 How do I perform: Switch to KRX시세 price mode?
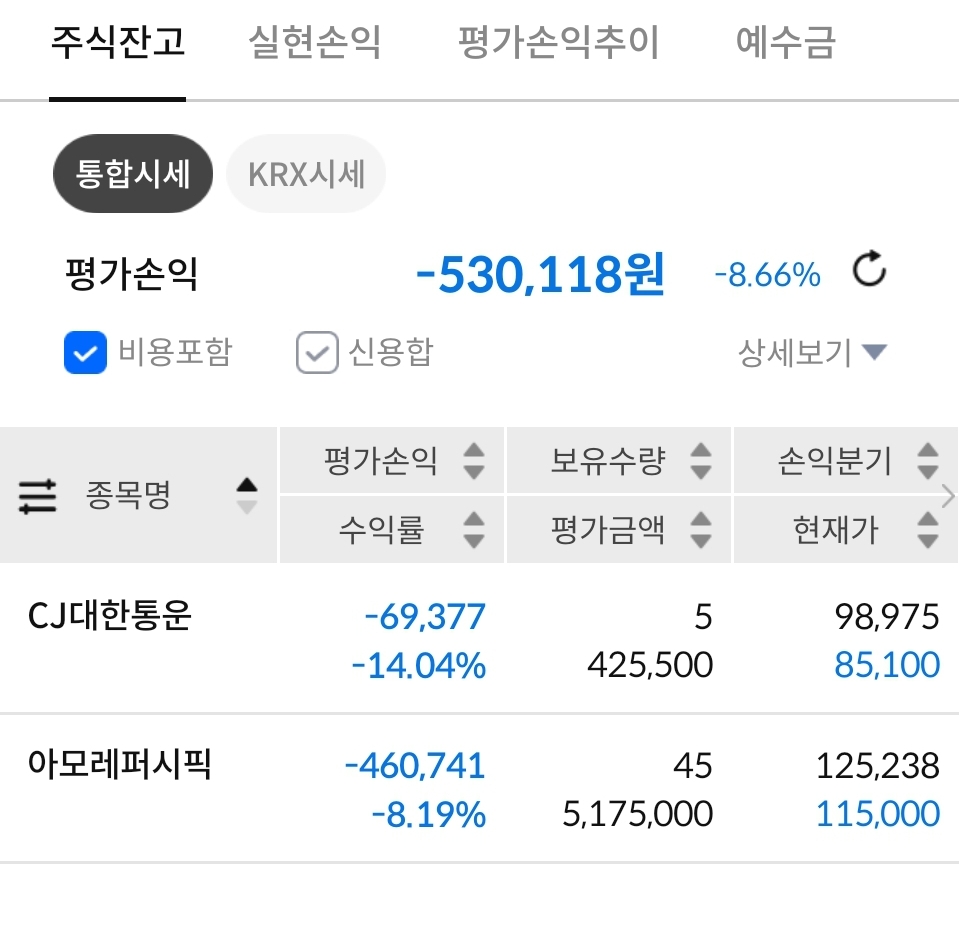tap(306, 174)
